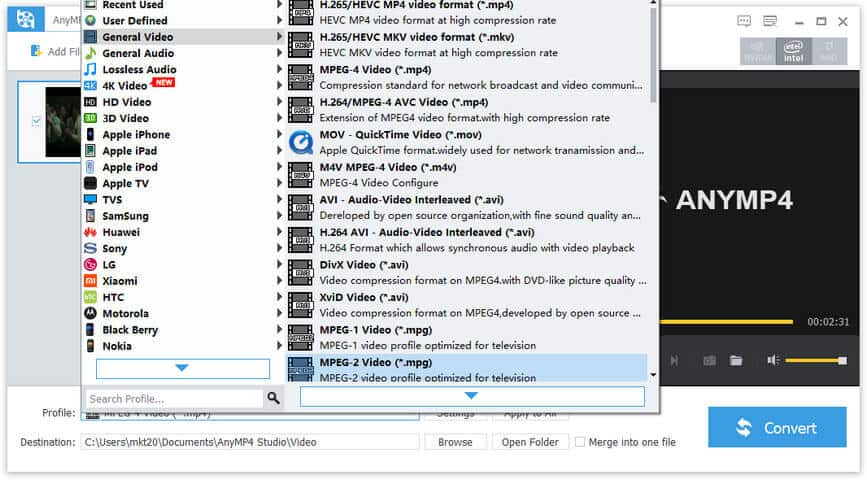Choose AVI Audio-Video Interleaved format
This screenshot has height=480, width=867.
[467, 207]
